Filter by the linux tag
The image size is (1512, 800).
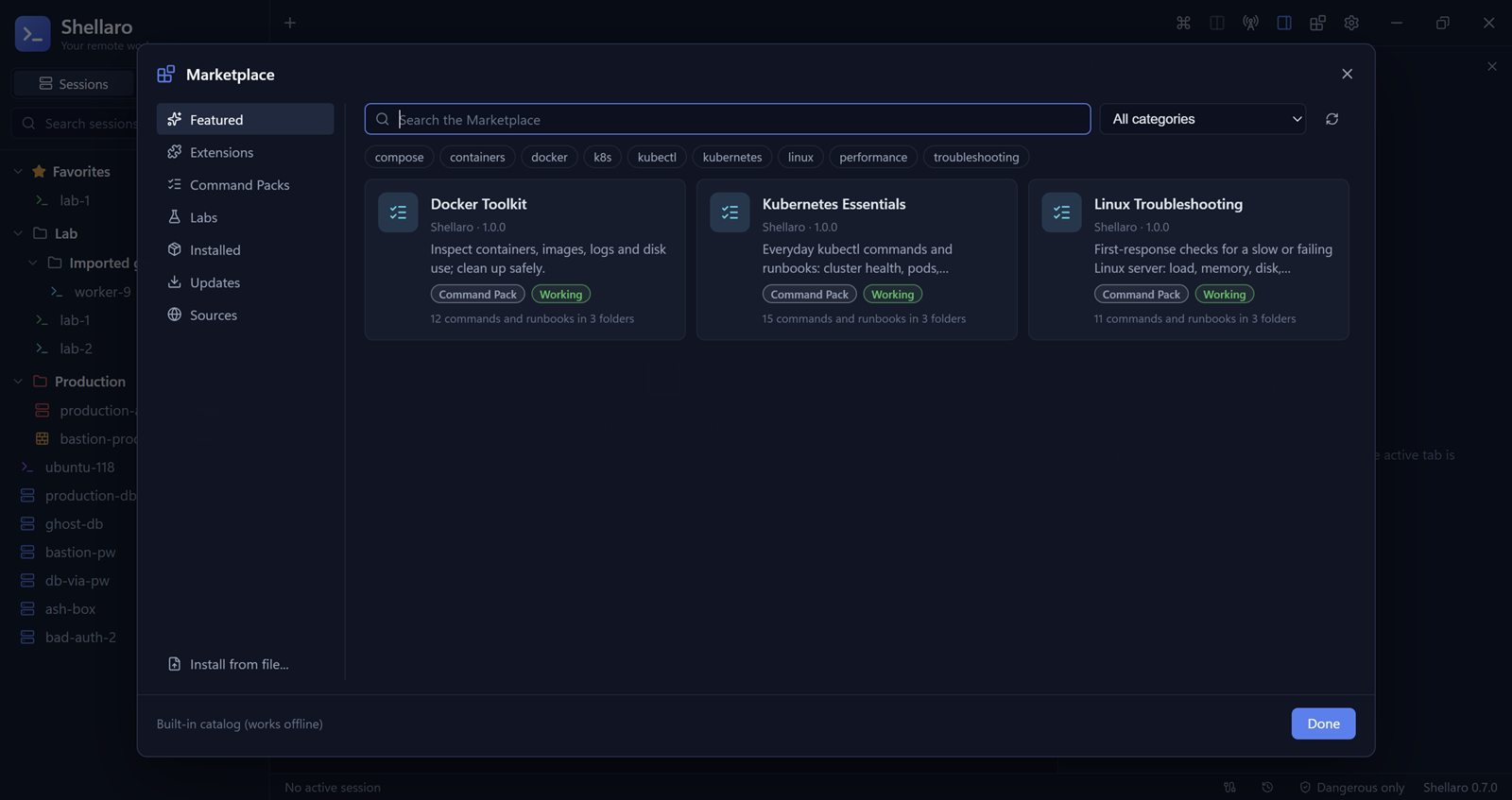click(x=800, y=157)
